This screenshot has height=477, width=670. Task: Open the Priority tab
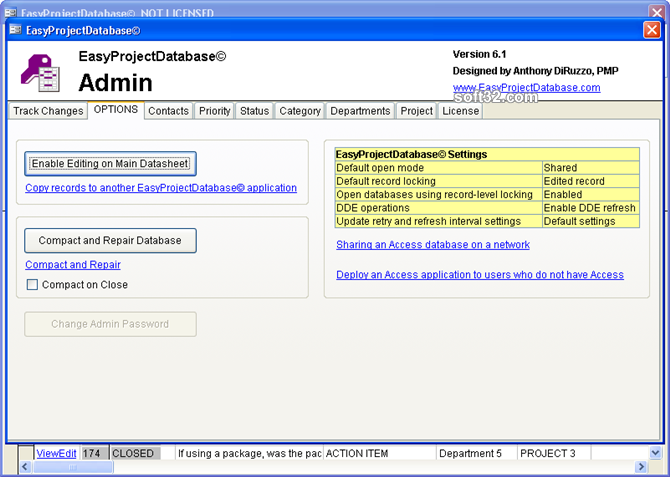point(215,111)
